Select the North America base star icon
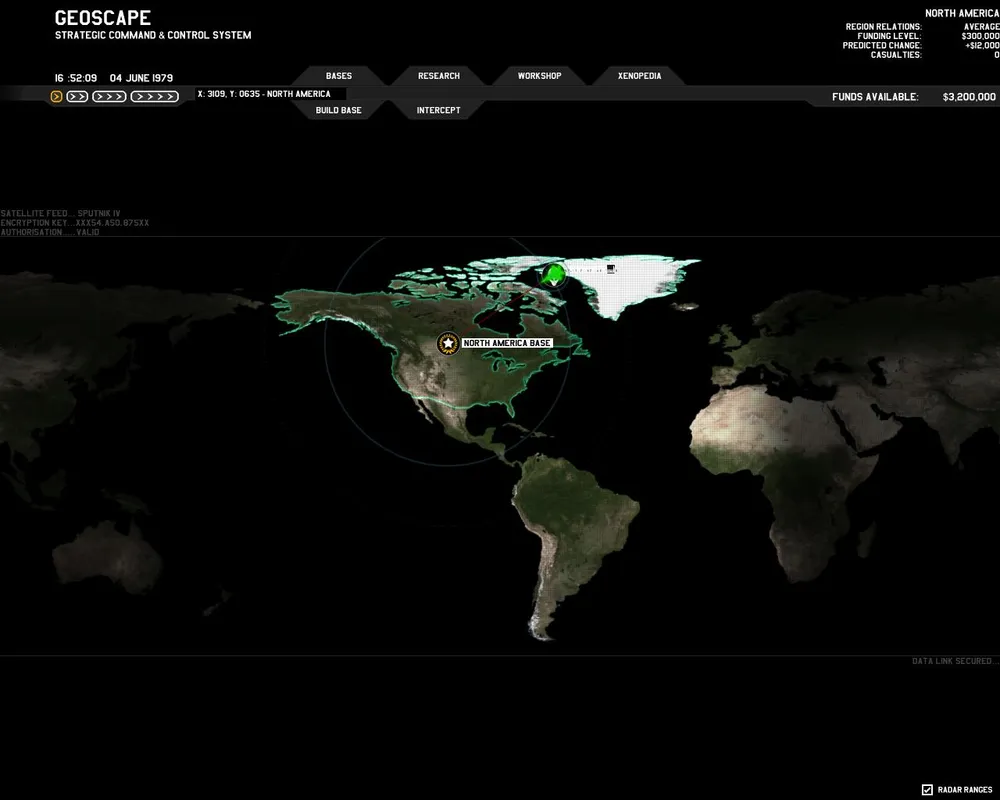 click(x=448, y=343)
